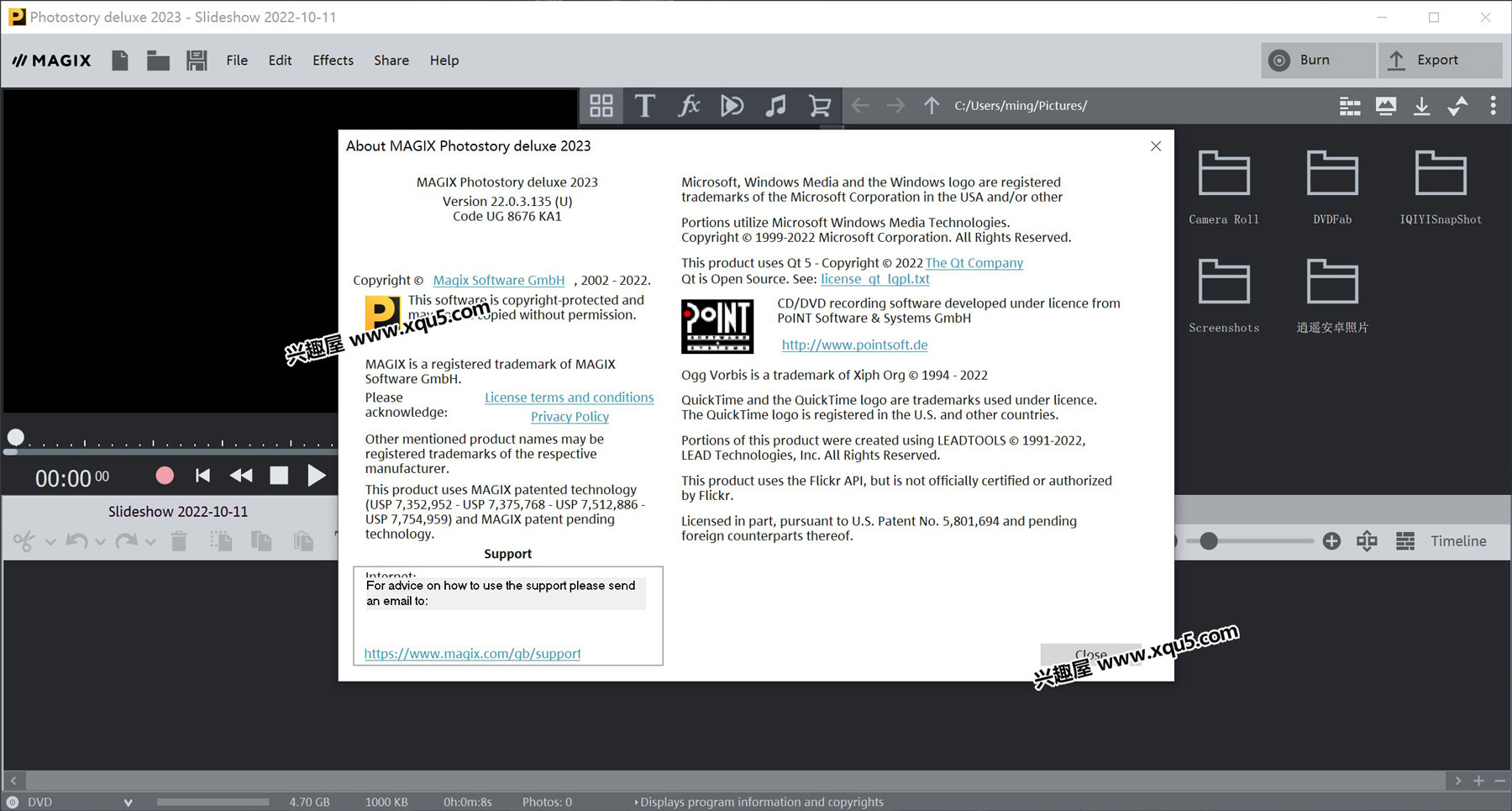Screen dimensions: 1512x811
Task: Click the timeline zoom slider handle
Action: click(1209, 541)
